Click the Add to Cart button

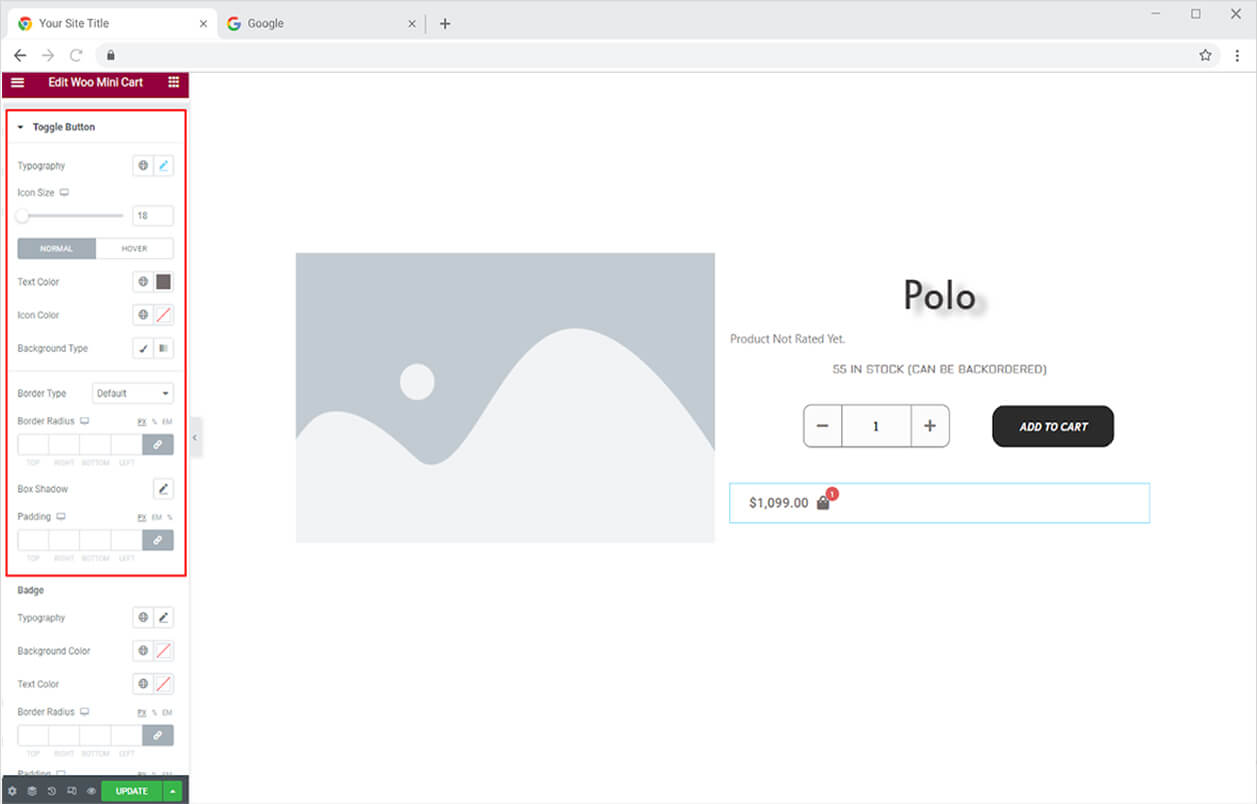point(1053,426)
